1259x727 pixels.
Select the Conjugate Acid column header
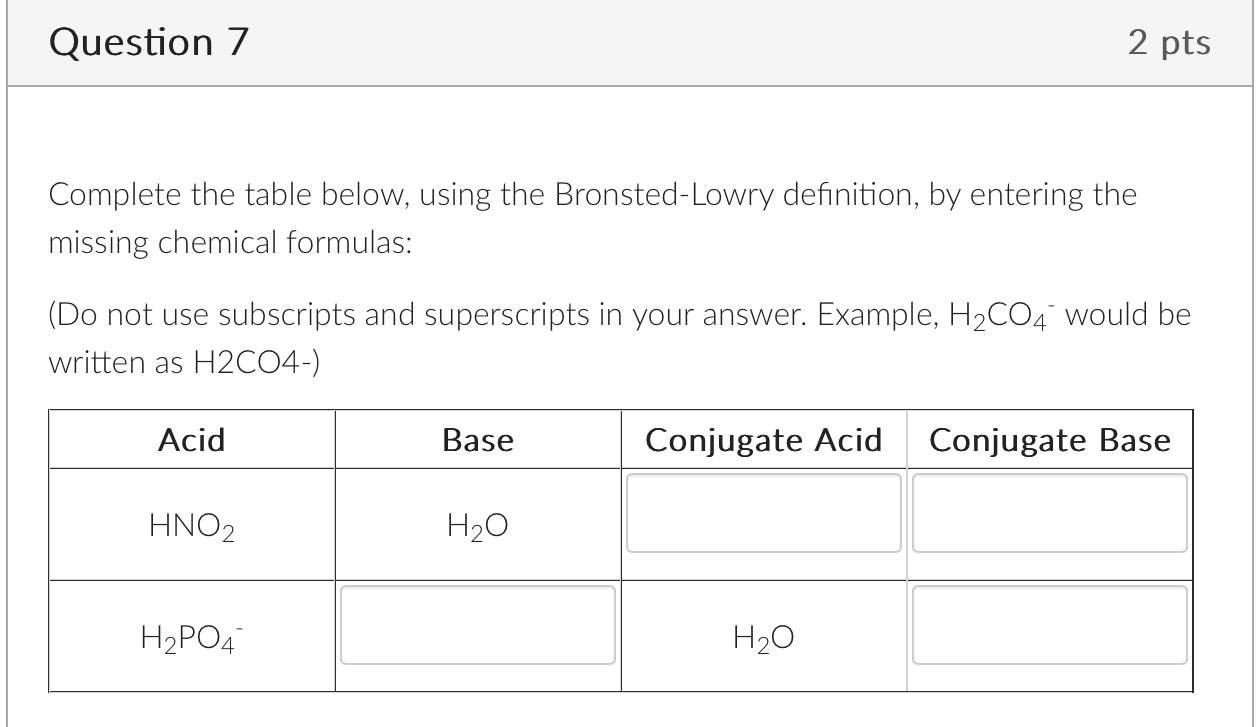tap(763, 439)
